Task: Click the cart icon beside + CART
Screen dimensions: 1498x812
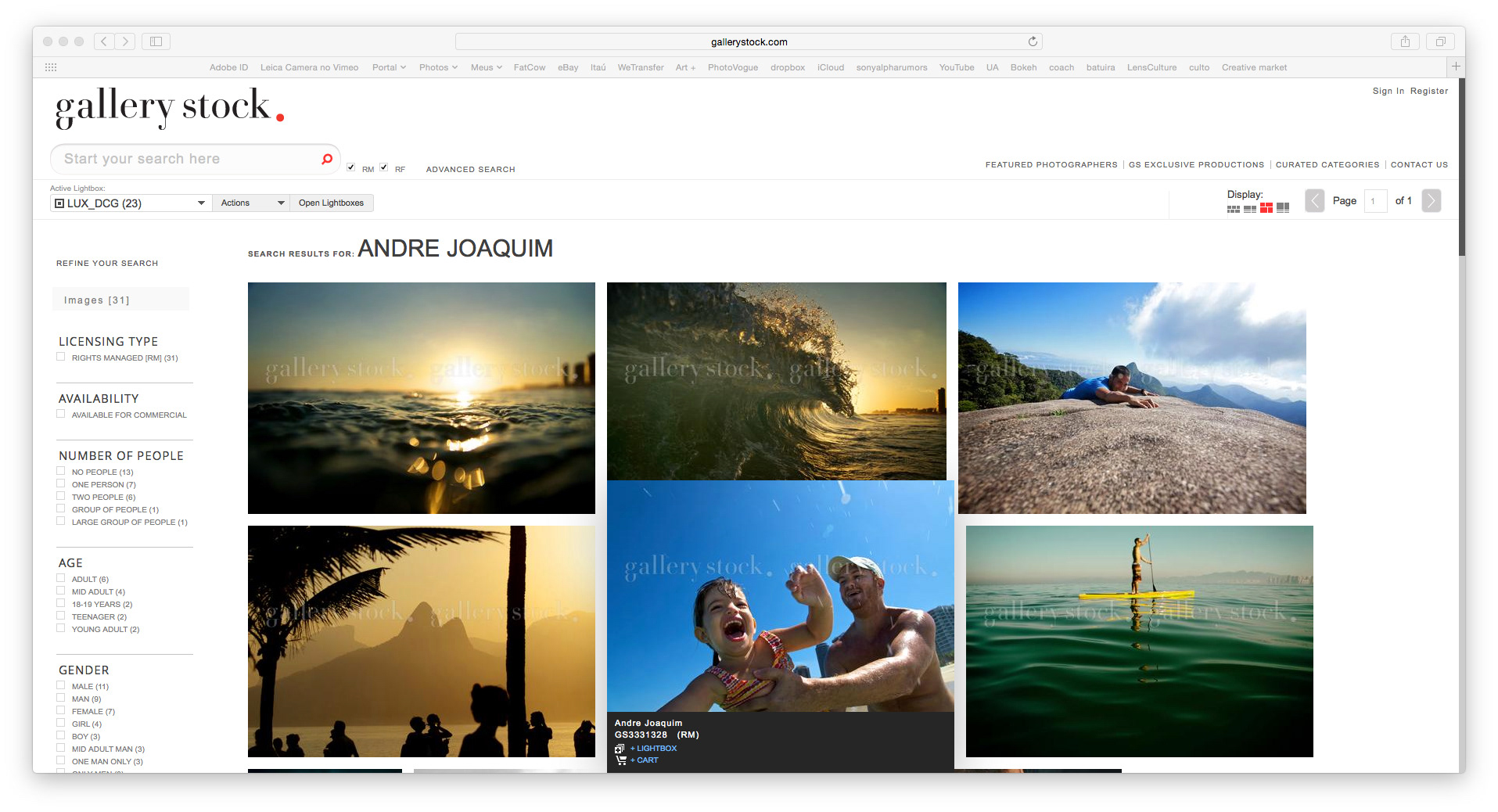Action: [620, 760]
